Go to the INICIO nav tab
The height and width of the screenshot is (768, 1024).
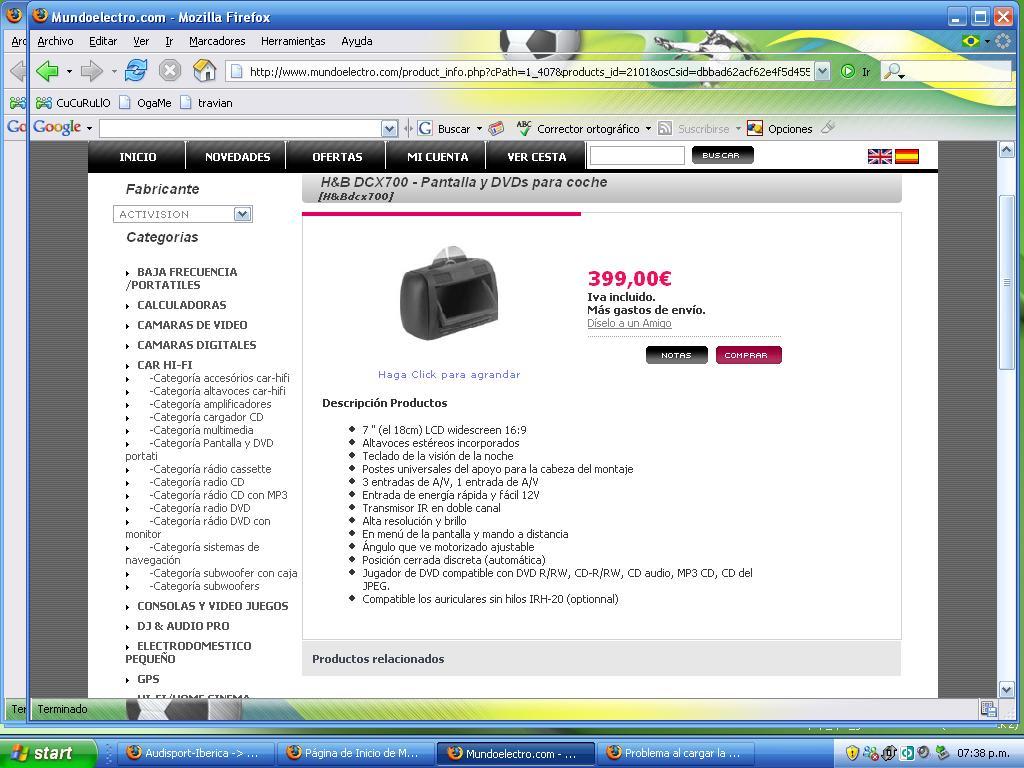(137, 157)
